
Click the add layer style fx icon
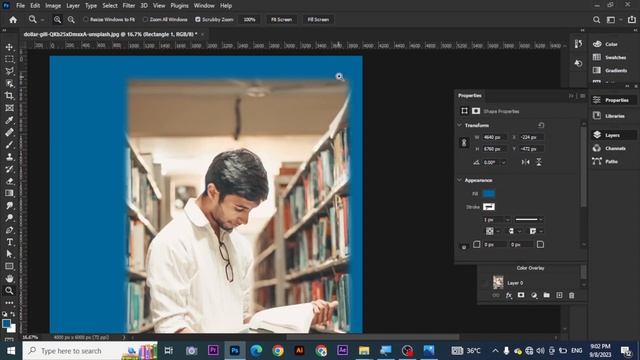pos(509,296)
